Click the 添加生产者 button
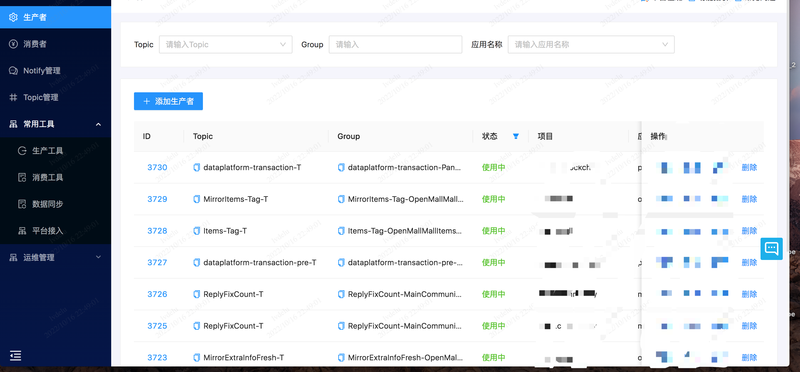This screenshot has height=372, width=800. pos(168,101)
